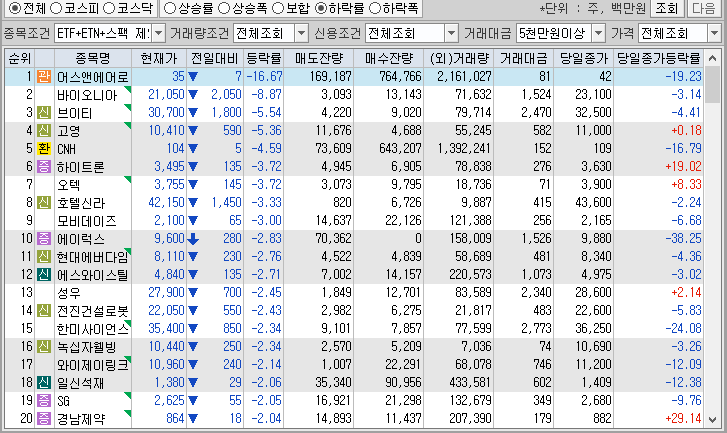Click the 어스앤에어로 stock name
This screenshot has width=727, height=433.
click(x=92, y=76)
